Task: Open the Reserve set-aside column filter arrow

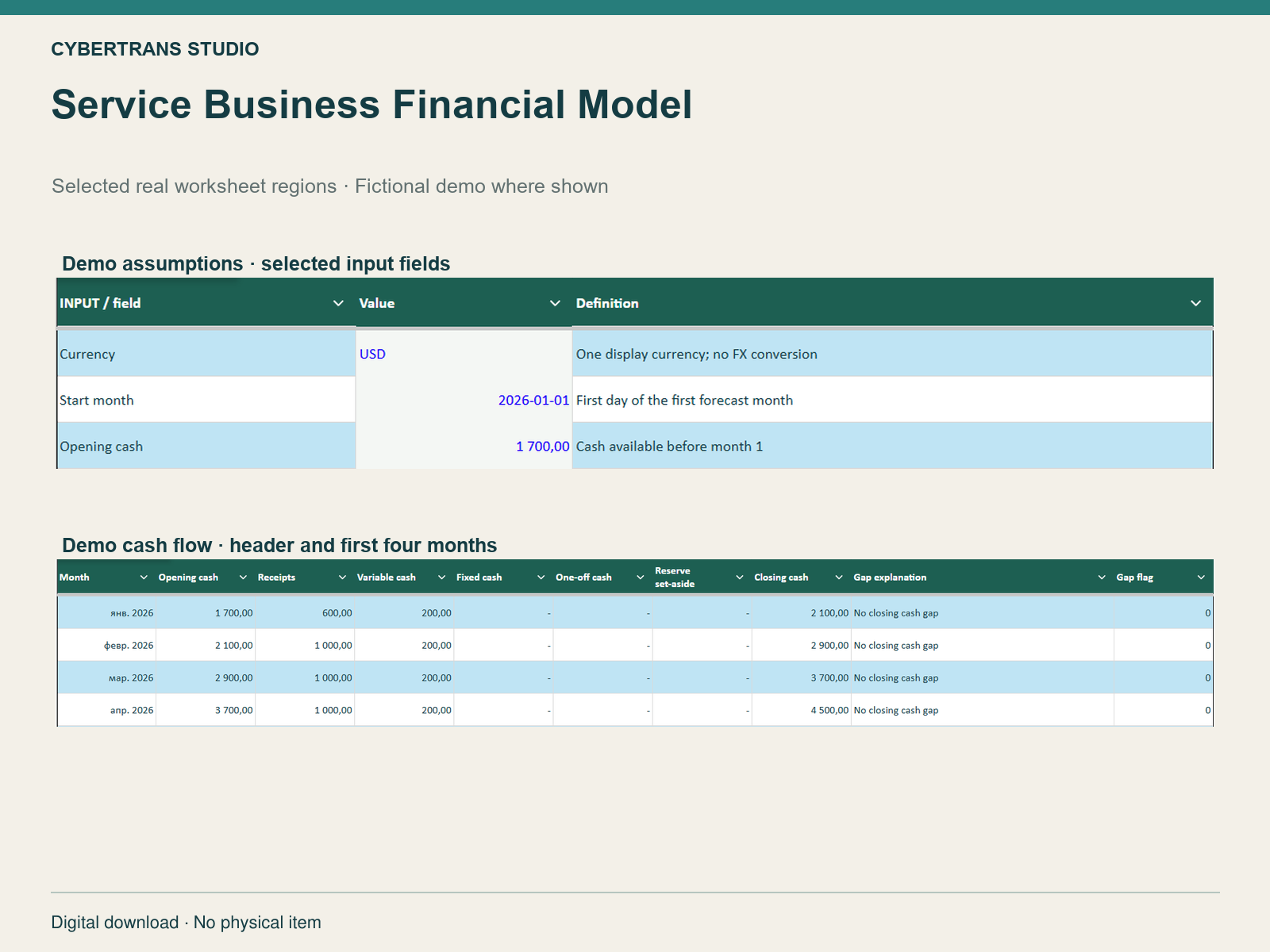Action: 739,578
